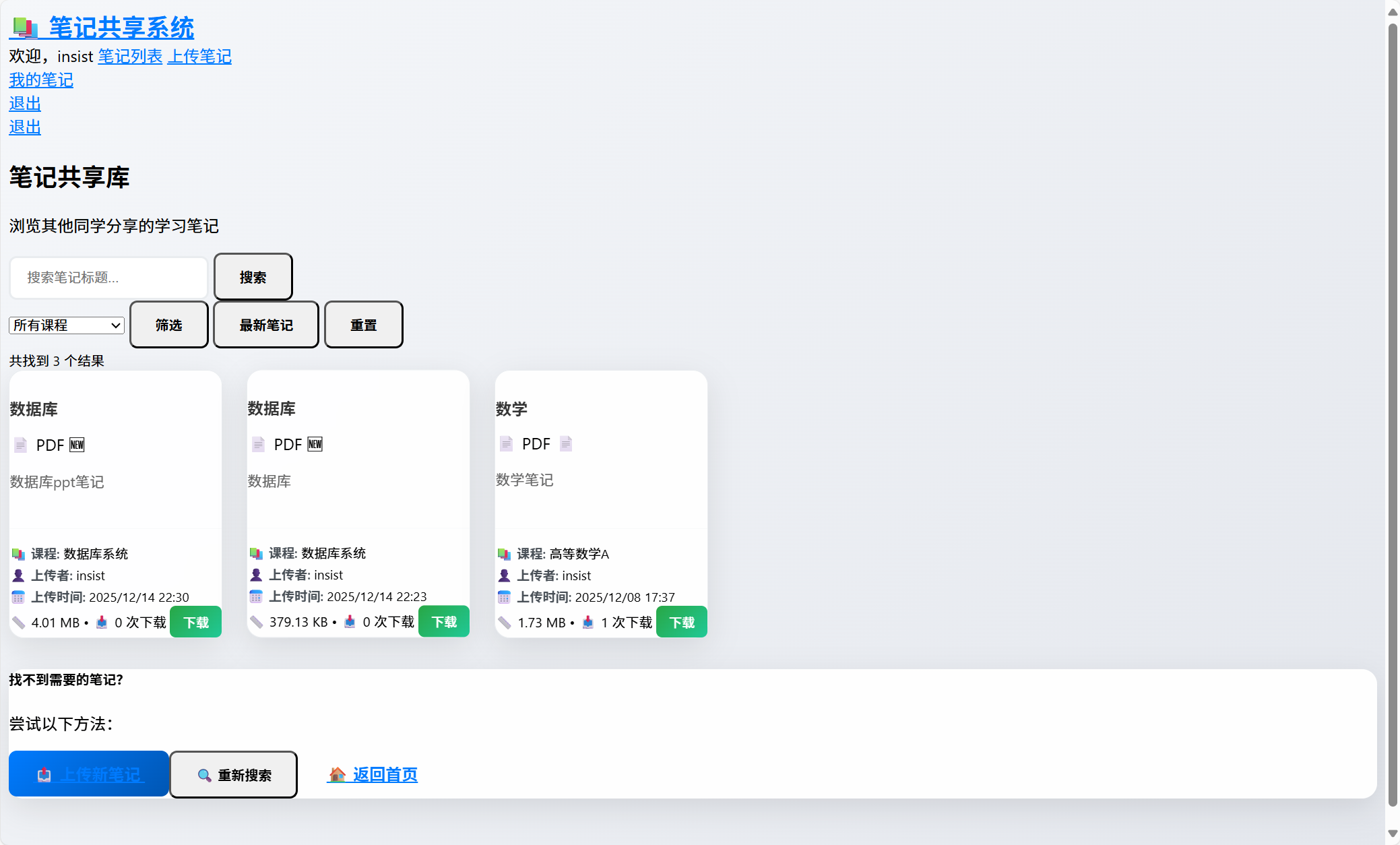
Task: Click download-count icon beside 1 次下载
Action: (588, 622)
